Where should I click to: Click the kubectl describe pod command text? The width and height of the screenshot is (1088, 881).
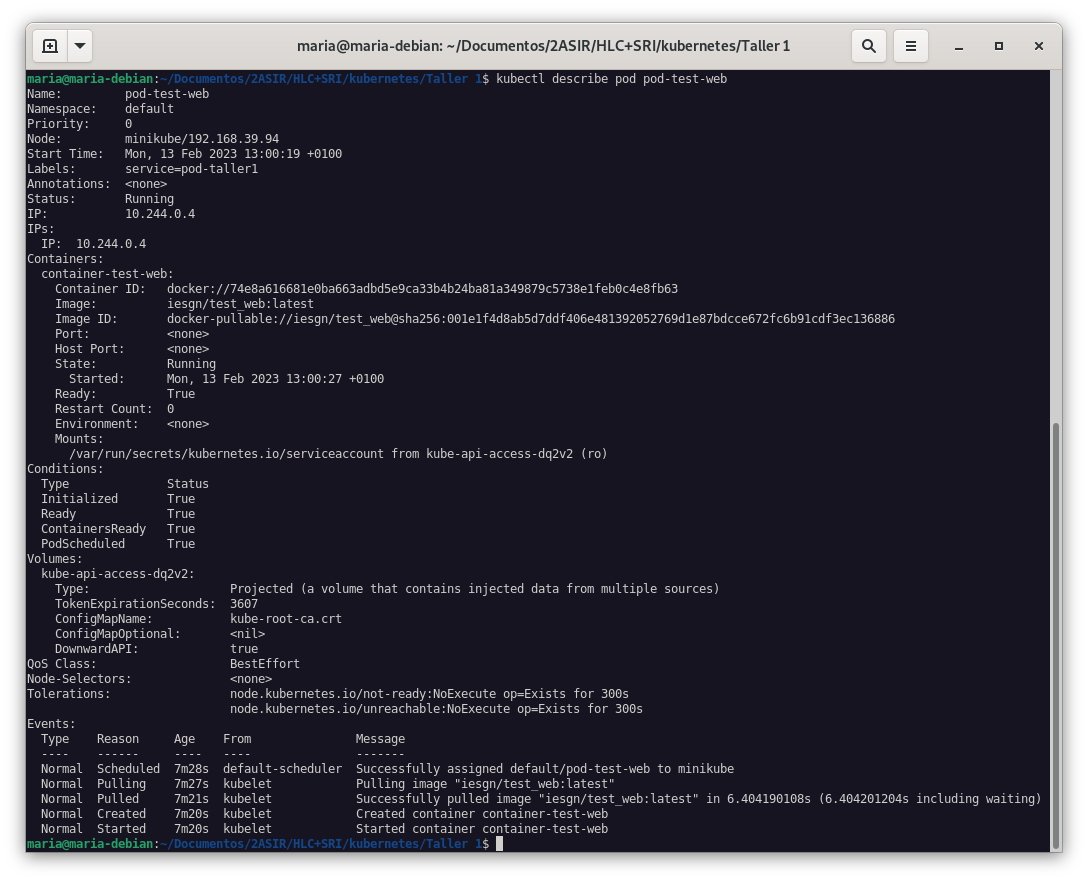click(x=611, y=79)
